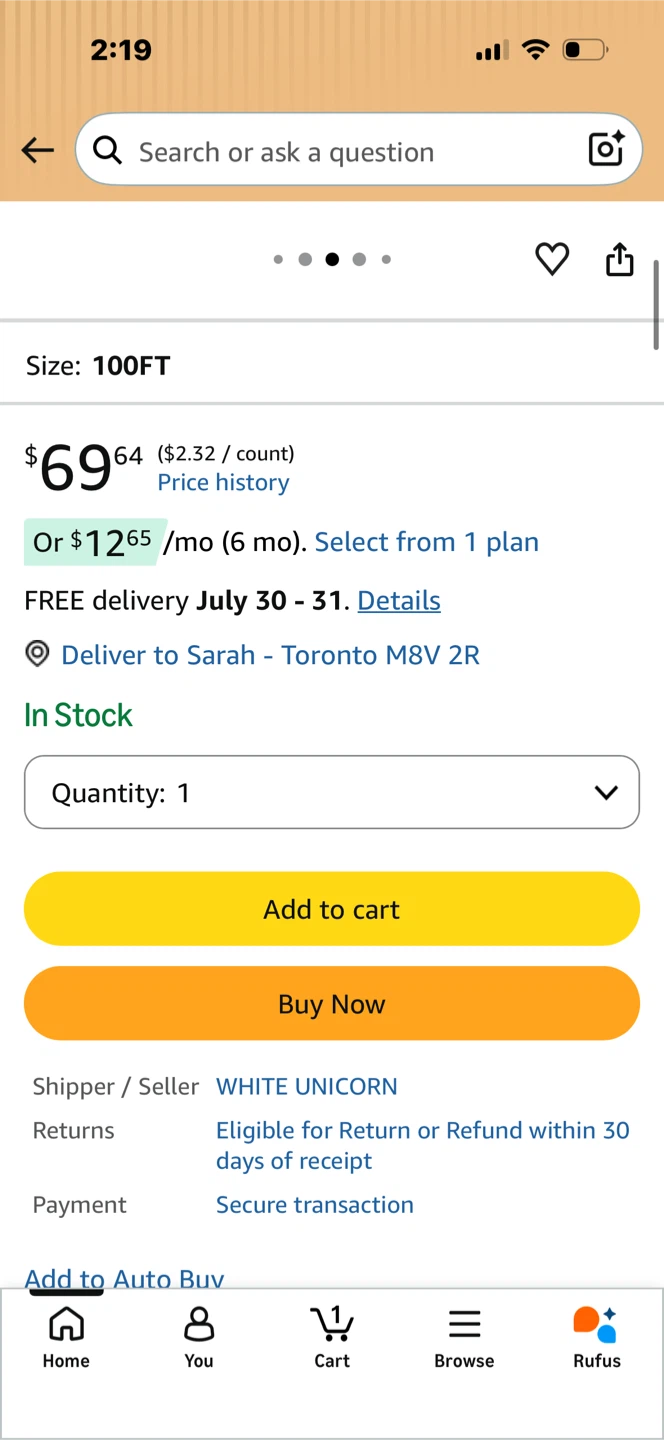Open camera lens search icon
The image size is (664, 1440).
click(606, 149)
